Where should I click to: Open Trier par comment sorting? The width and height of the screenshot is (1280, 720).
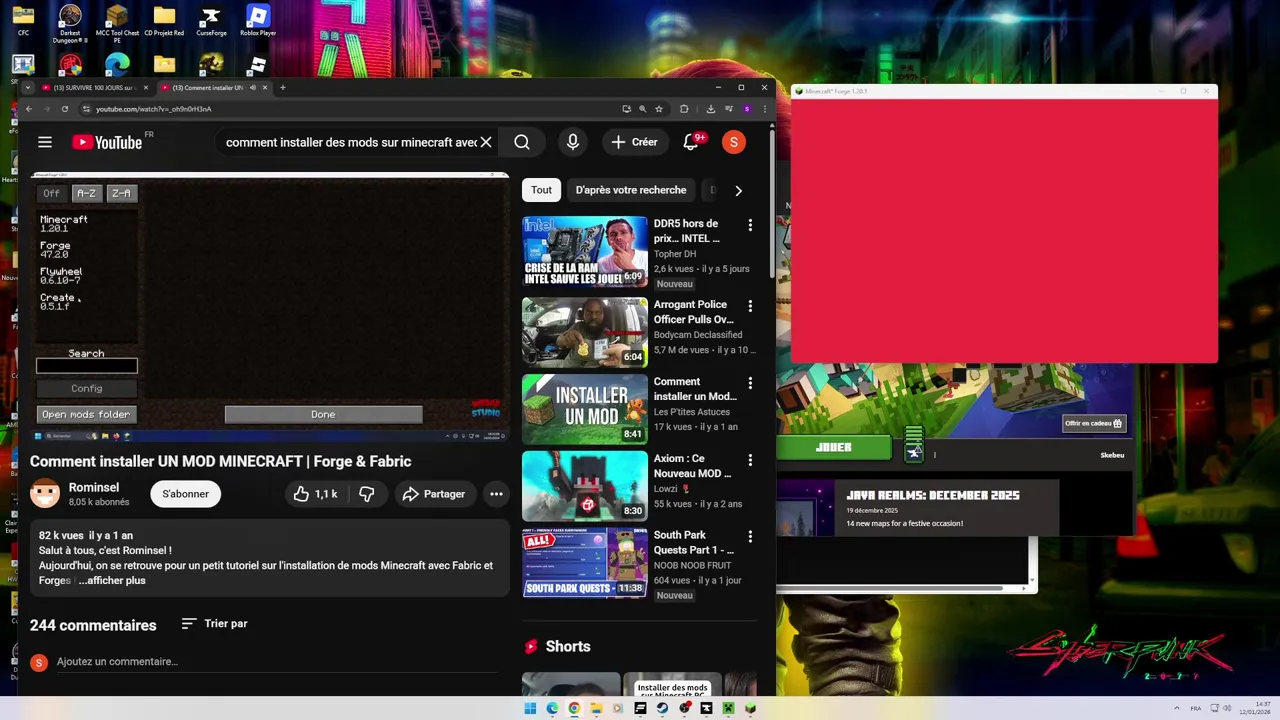point(214,624)
